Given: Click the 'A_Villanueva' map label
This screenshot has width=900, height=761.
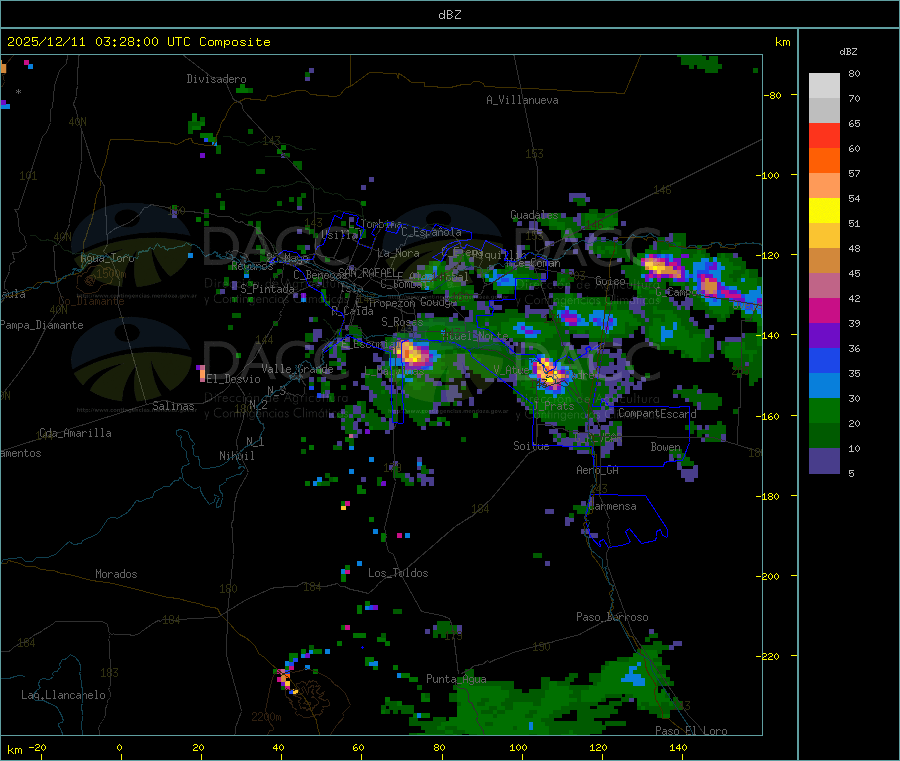Looking at the screenshot, I should (x=522, y=100).
